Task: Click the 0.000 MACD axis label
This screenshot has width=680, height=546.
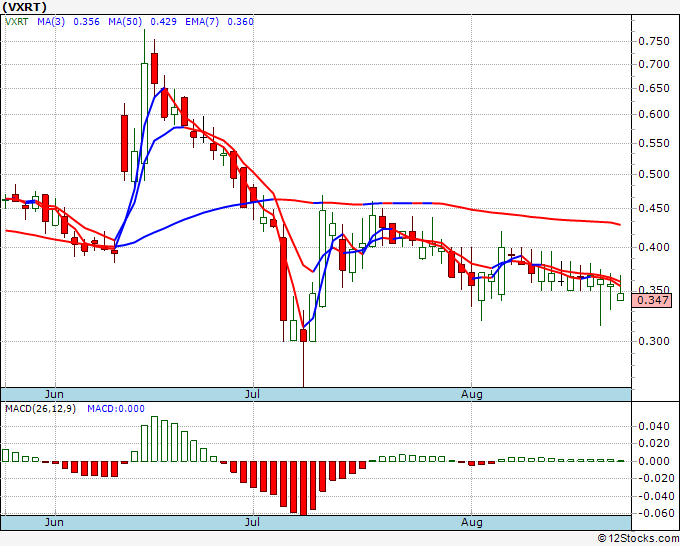Action: tap(654, 461)
